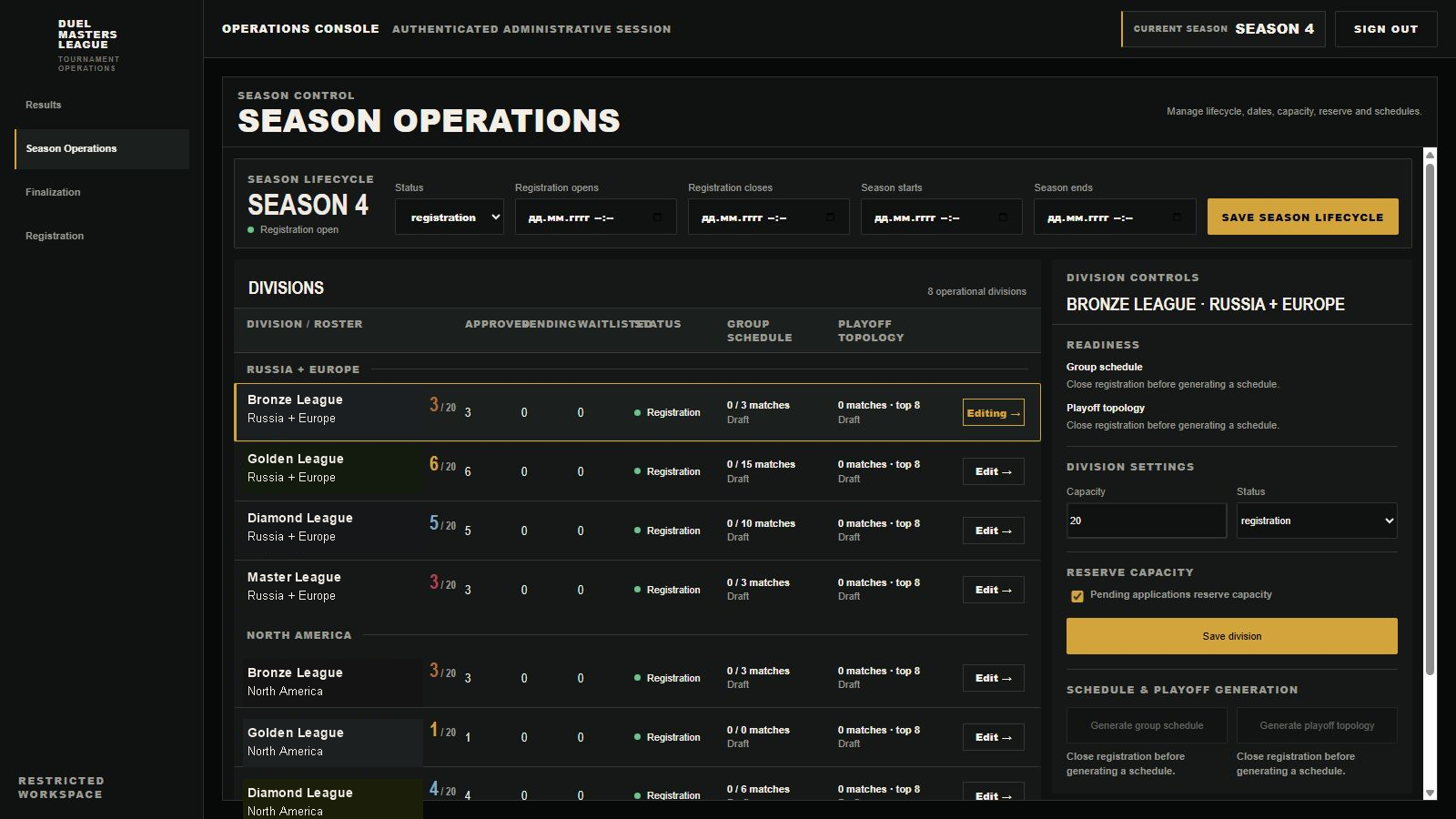Select Bronze League North America row name
The width and height of the screenshot is (1456, 819).
click(x=295, y=672)
